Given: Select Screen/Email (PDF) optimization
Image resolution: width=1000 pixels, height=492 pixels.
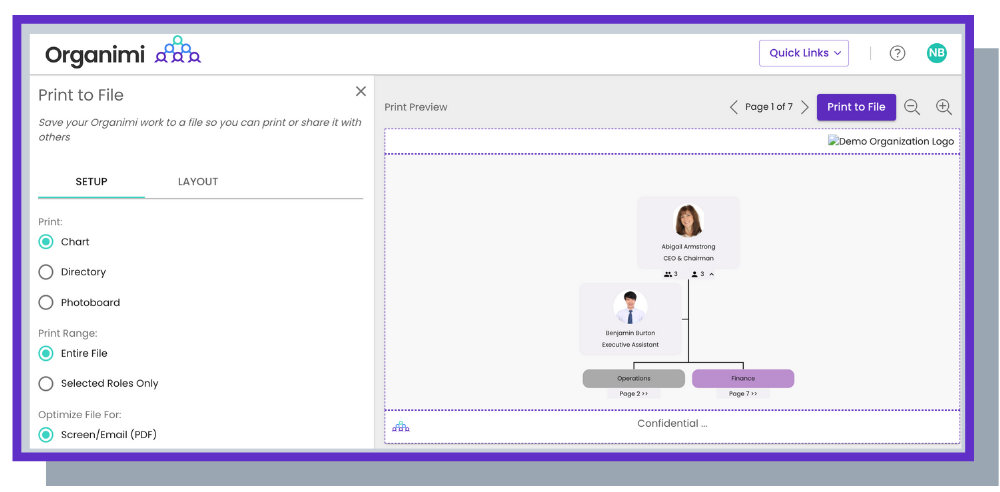Looking at the screenshot, I should 46,435.
